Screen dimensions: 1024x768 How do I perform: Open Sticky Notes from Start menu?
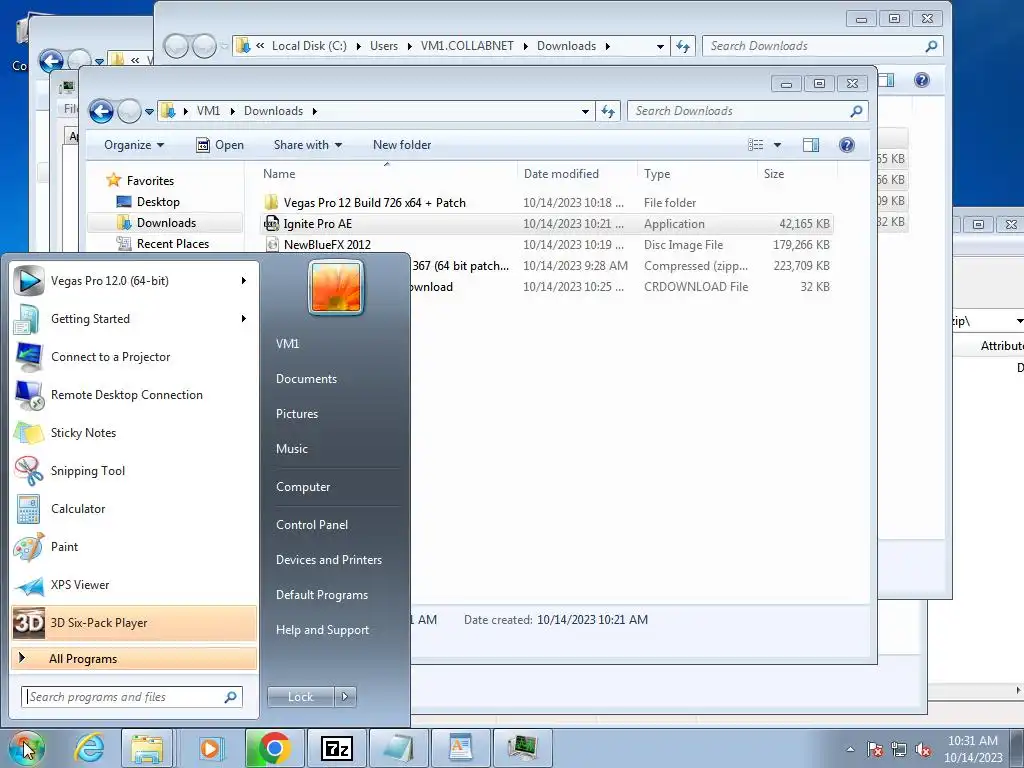pyautogui.click(x=135, y=432)
